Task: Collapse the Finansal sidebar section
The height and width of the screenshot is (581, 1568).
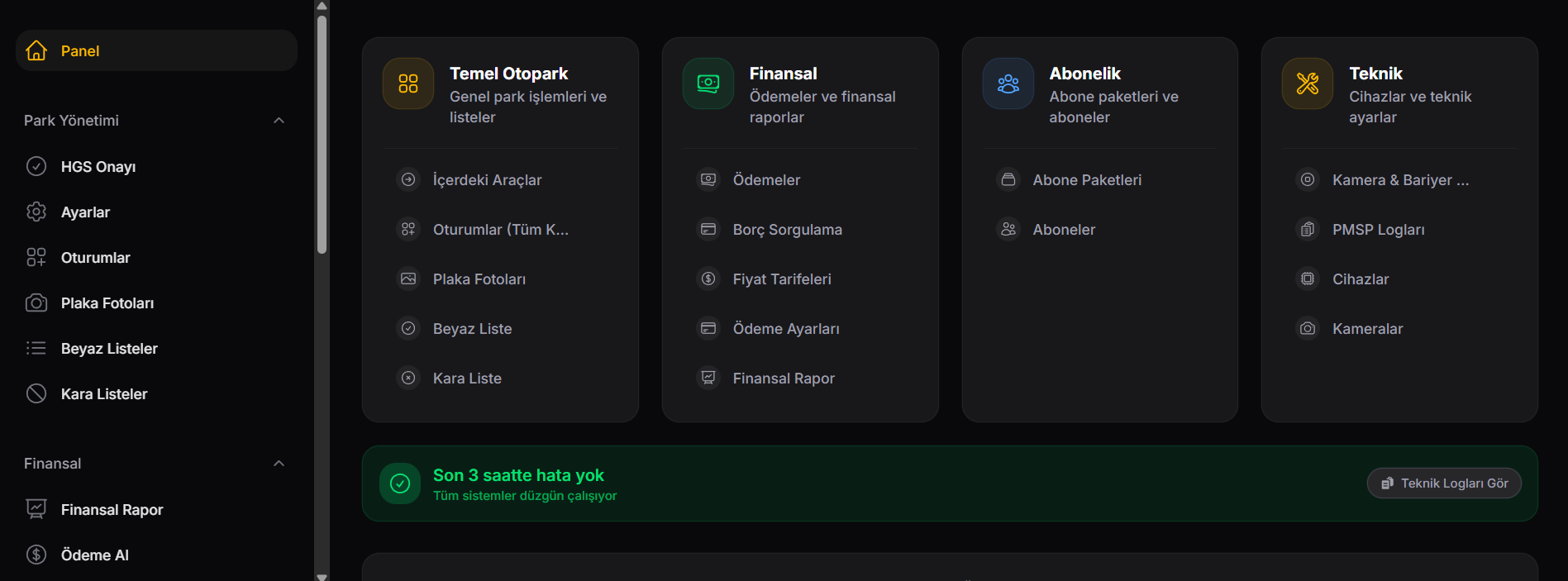Action: [x=279, y=464]
